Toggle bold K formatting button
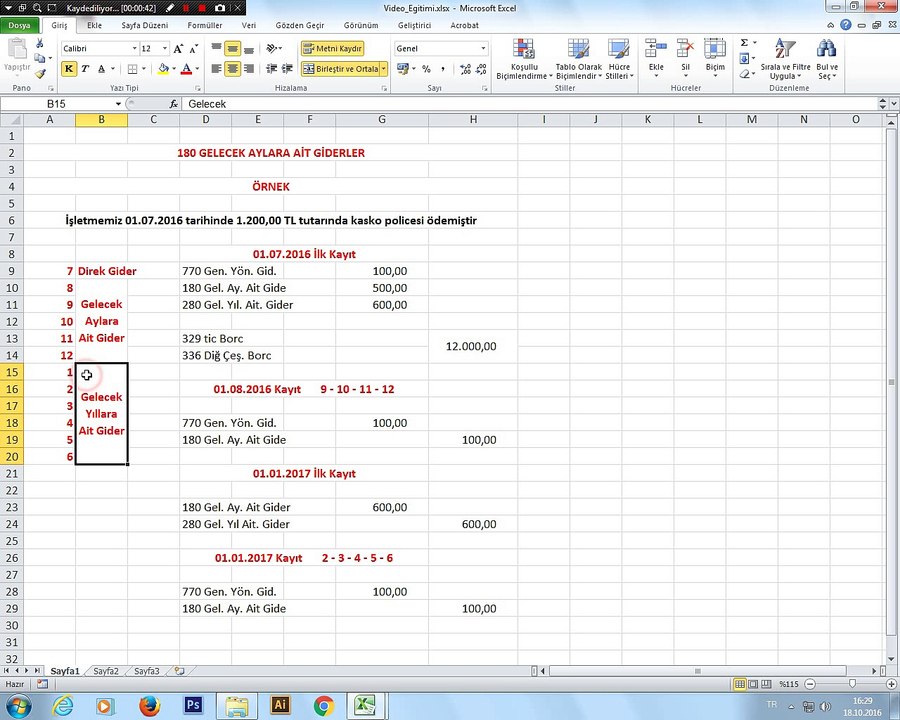Image resolution: width=900 pixels, height=720 pixels. 69,69
